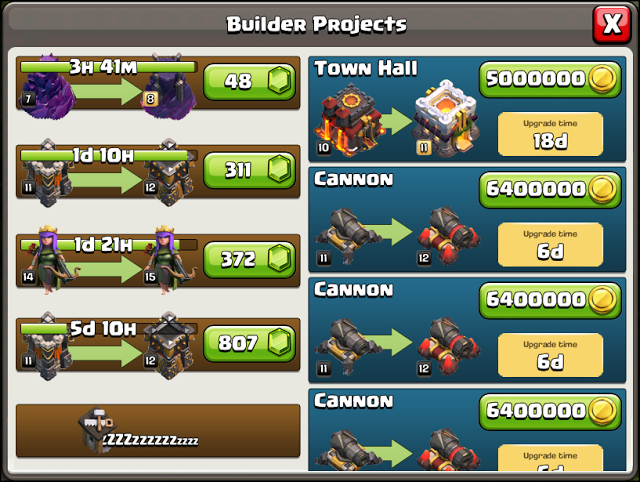
Task: Click the 1d 21H progress bar
Action: click(109, 245)
